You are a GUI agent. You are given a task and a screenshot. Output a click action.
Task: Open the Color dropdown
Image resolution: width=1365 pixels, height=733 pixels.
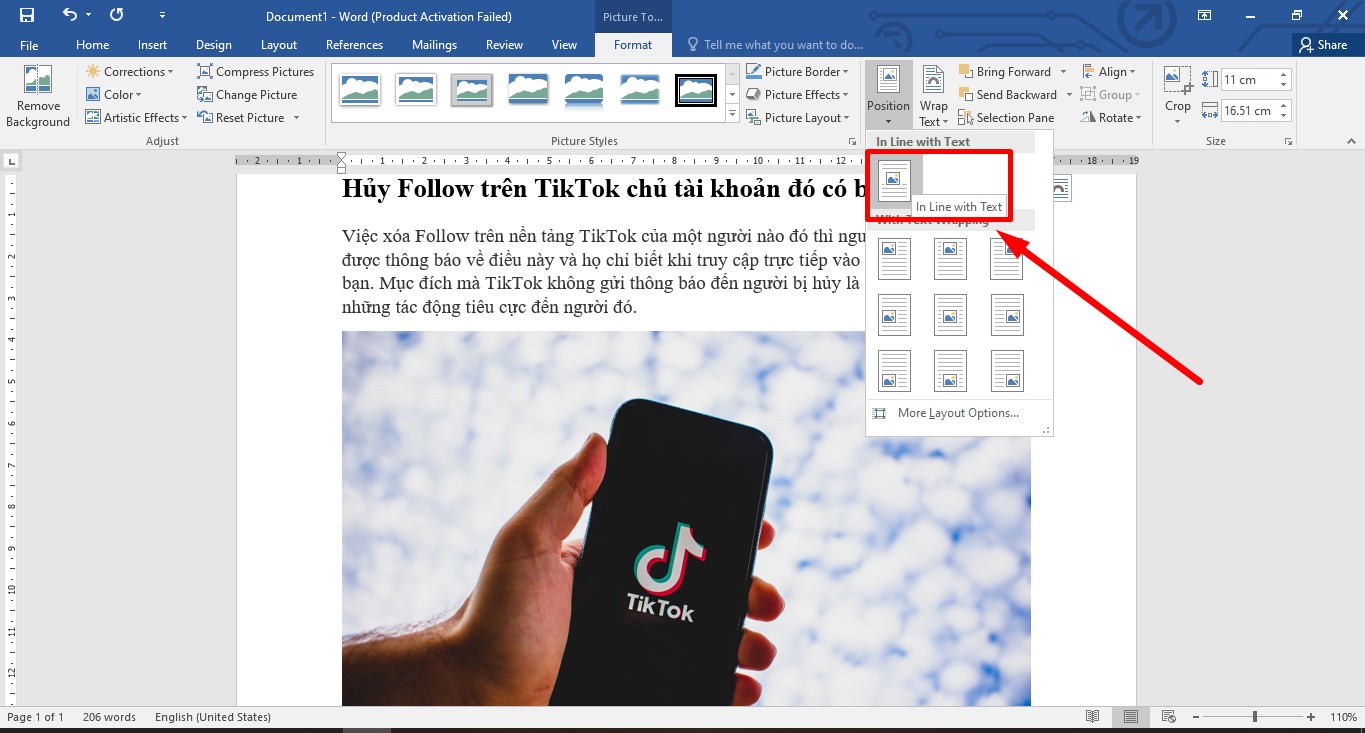(x=114, y=95)
